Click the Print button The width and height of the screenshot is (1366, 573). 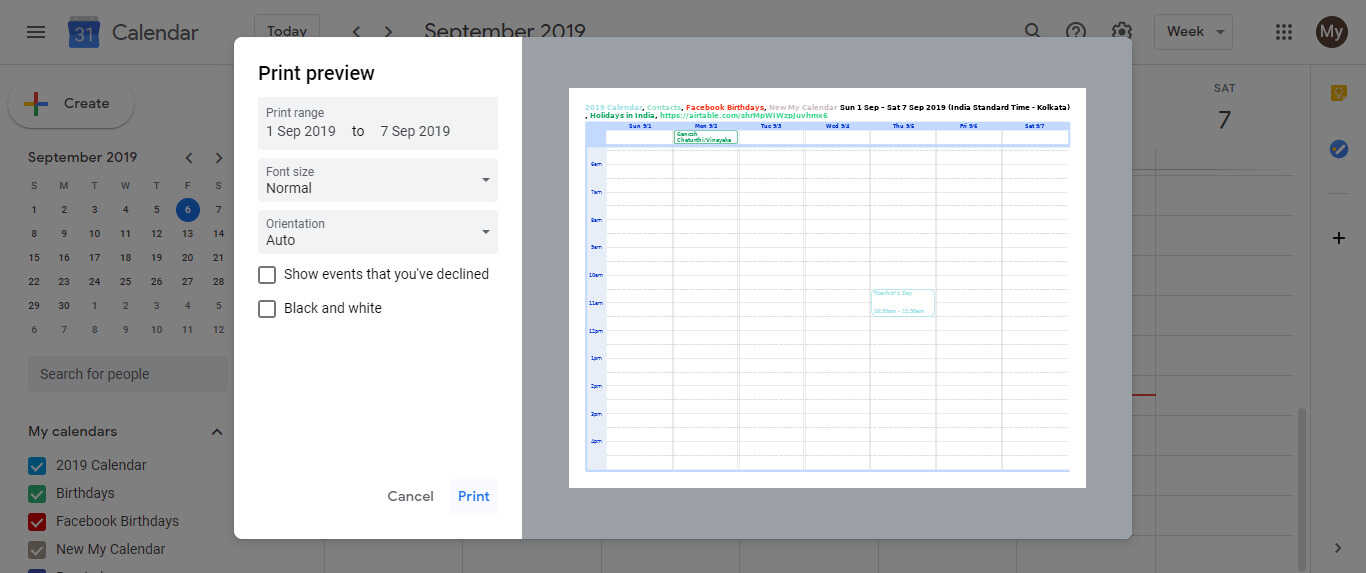(473, 496)
